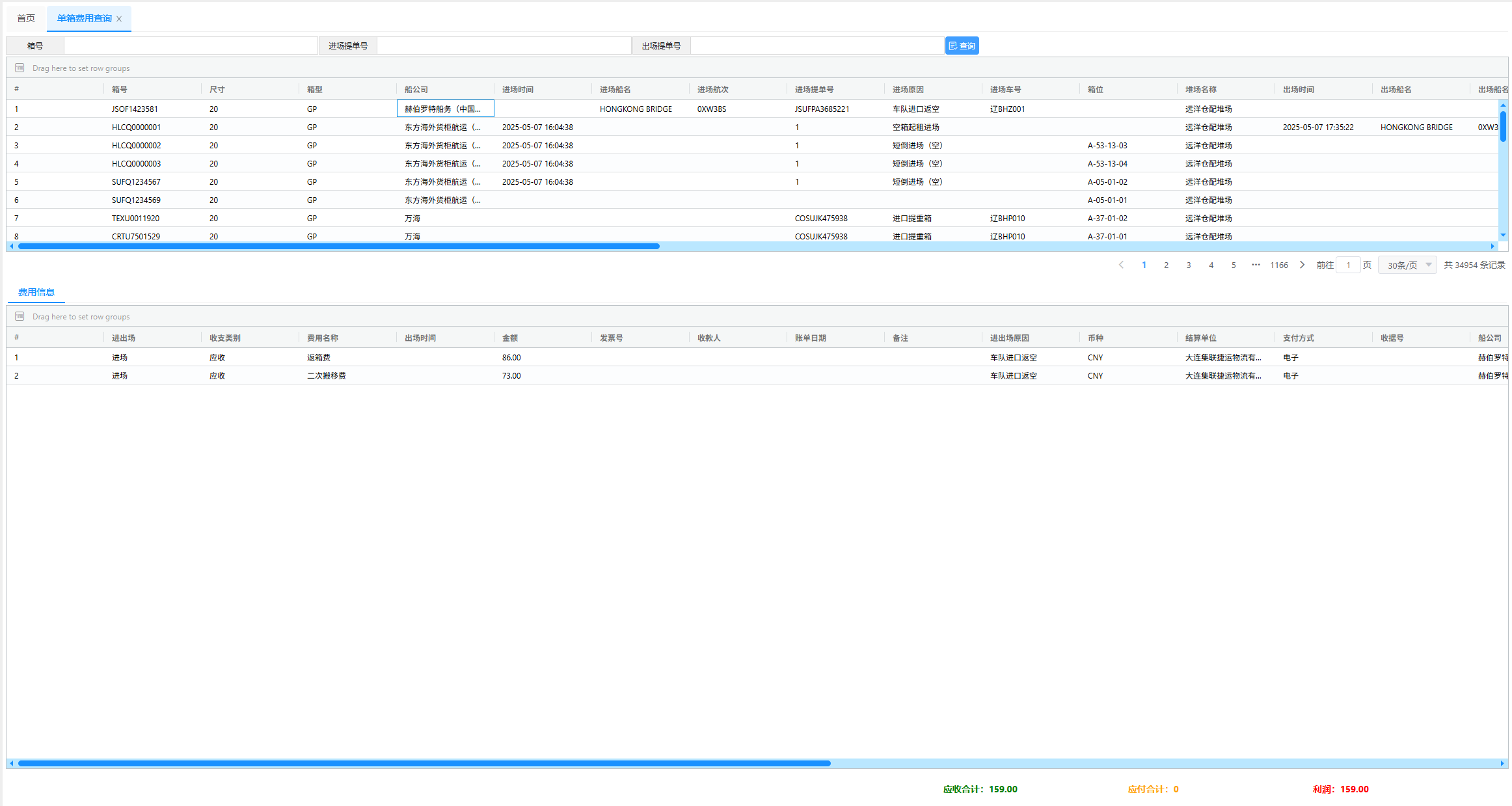Jump to last page 1166
The width and height of the screenshot is (1512, 806).
[x=1278, y=265]
